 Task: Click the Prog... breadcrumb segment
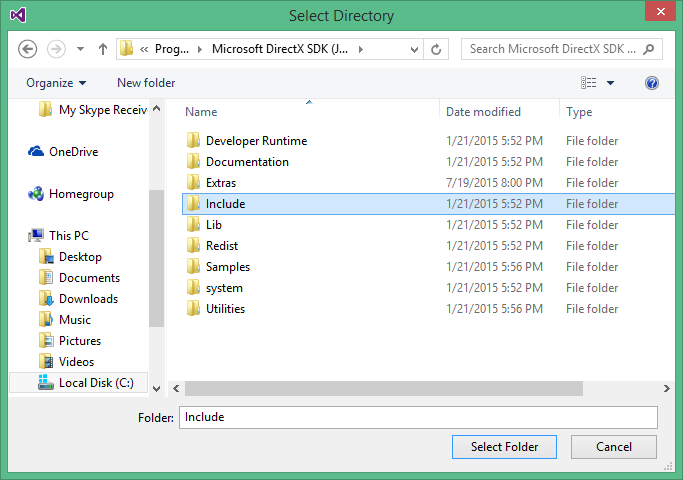tap(172, 49)
